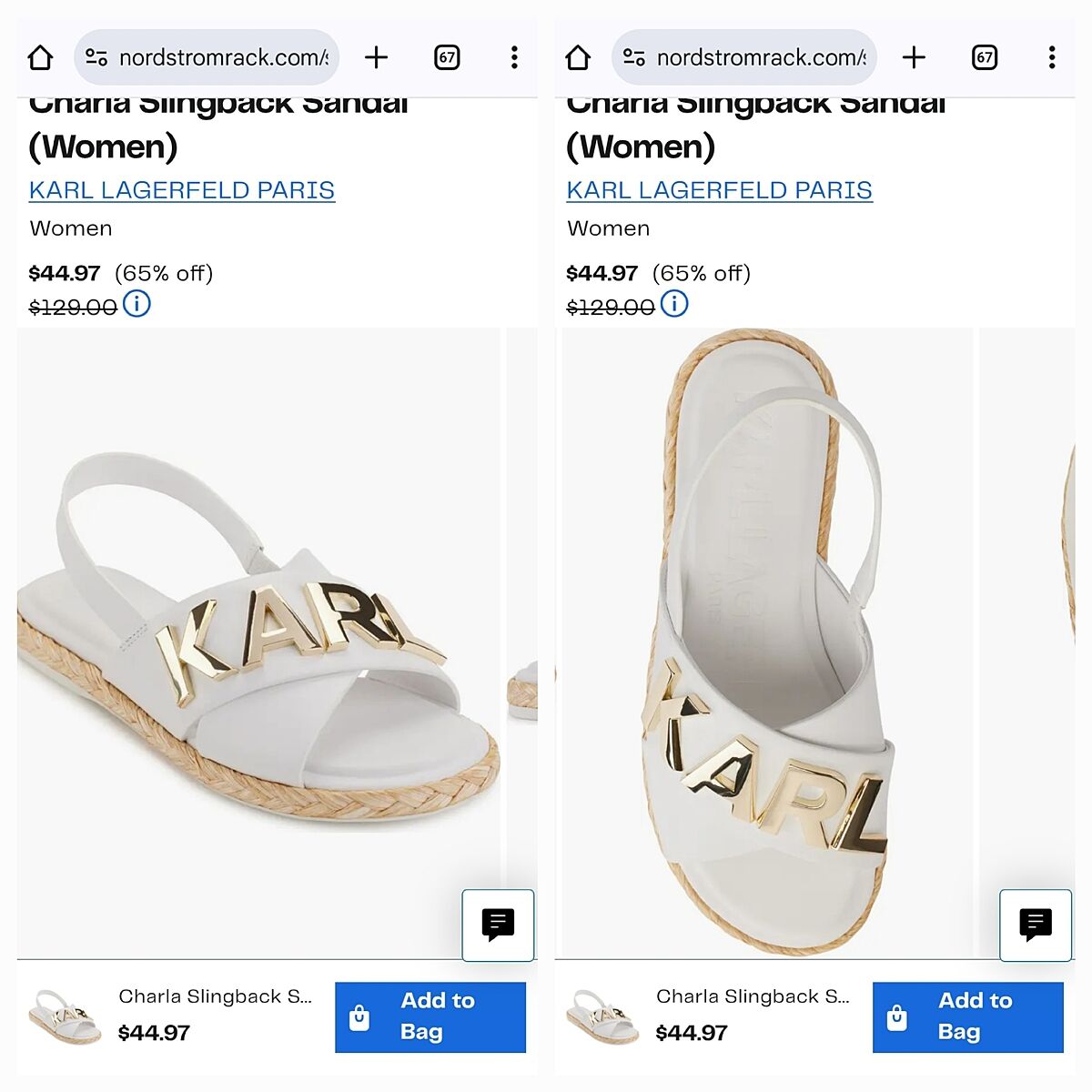Click price info icon in right screenshot
Viewport: 1092px width, 1092px height.
(x=674, y=304)
